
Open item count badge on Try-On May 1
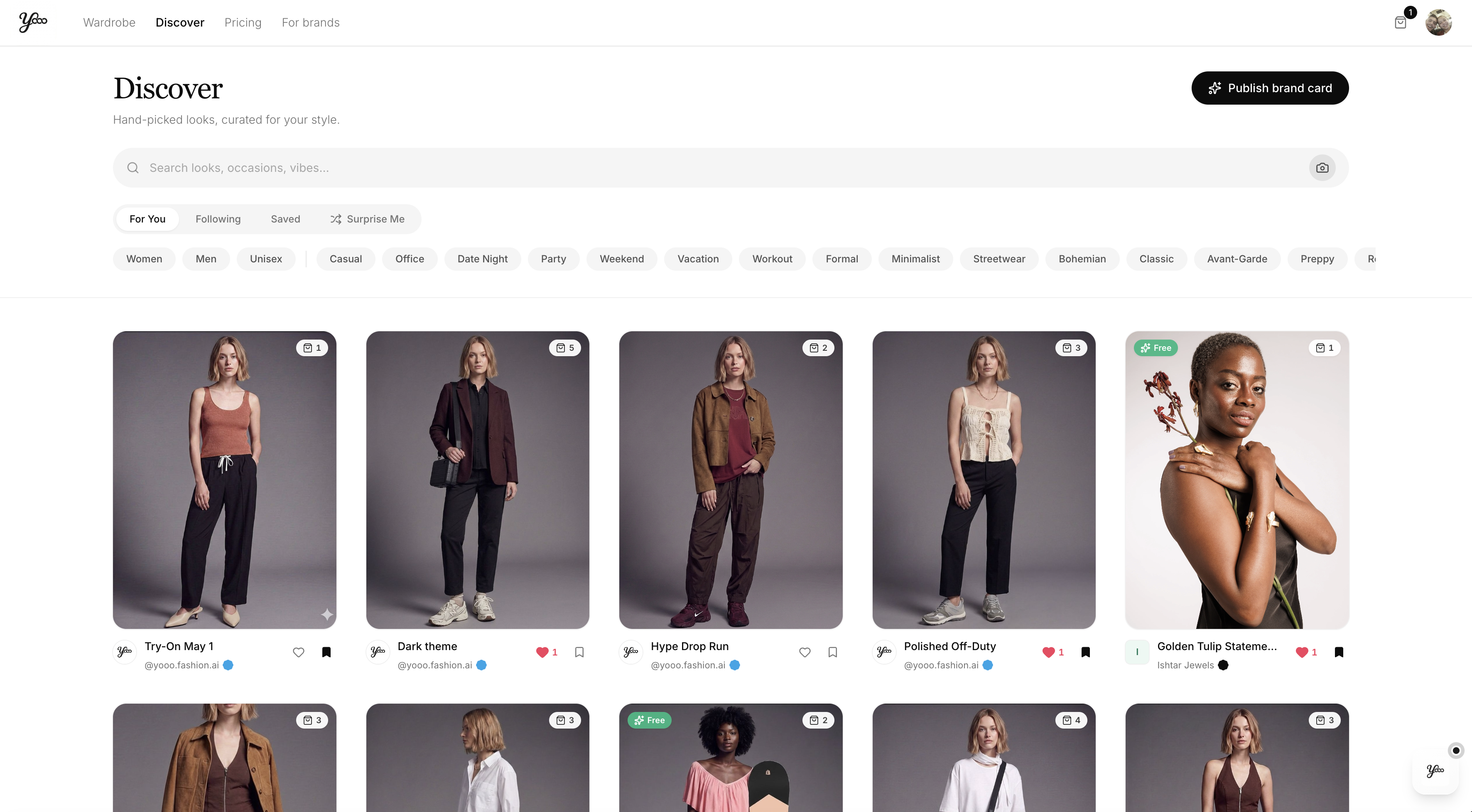point(312,348)
